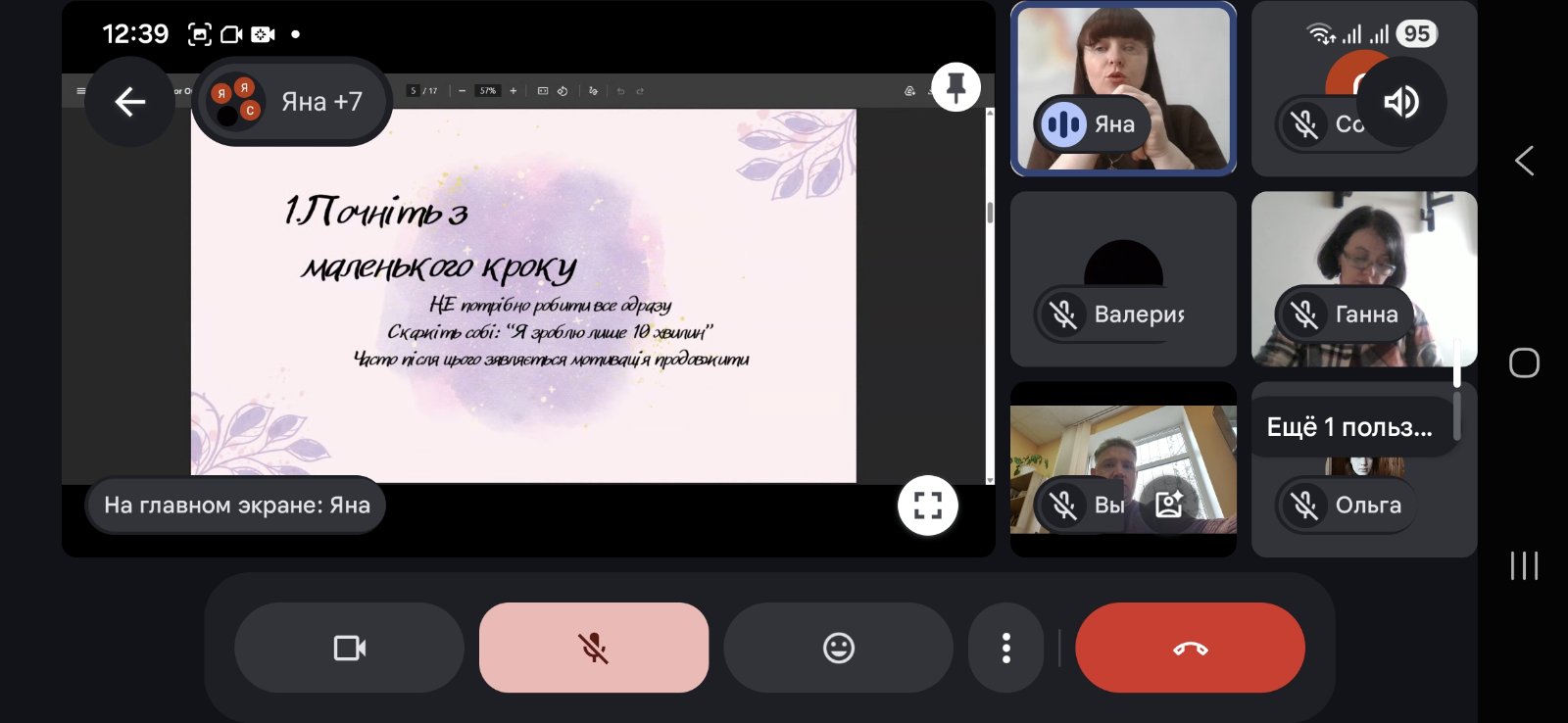1568x723 pixels.
Task: Expand the 'Яна +7' participants list
Action: click(x=292, y=102)
